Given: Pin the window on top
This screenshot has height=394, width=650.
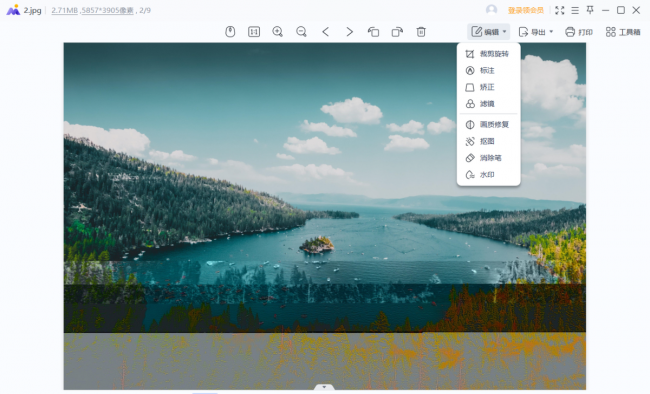Looking at the screenshot, I should coord(590,10).
